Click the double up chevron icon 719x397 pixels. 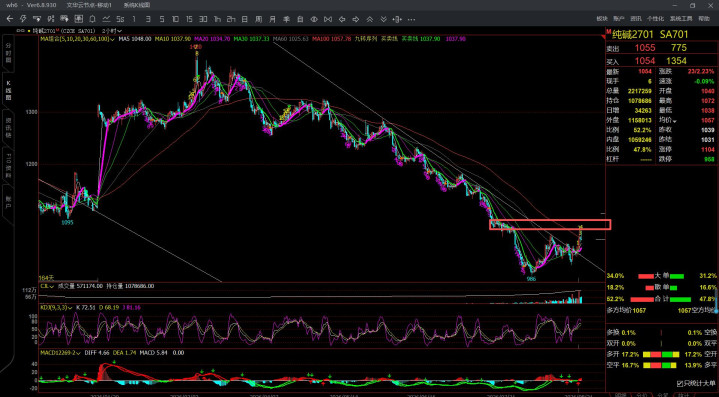point(370,19)
